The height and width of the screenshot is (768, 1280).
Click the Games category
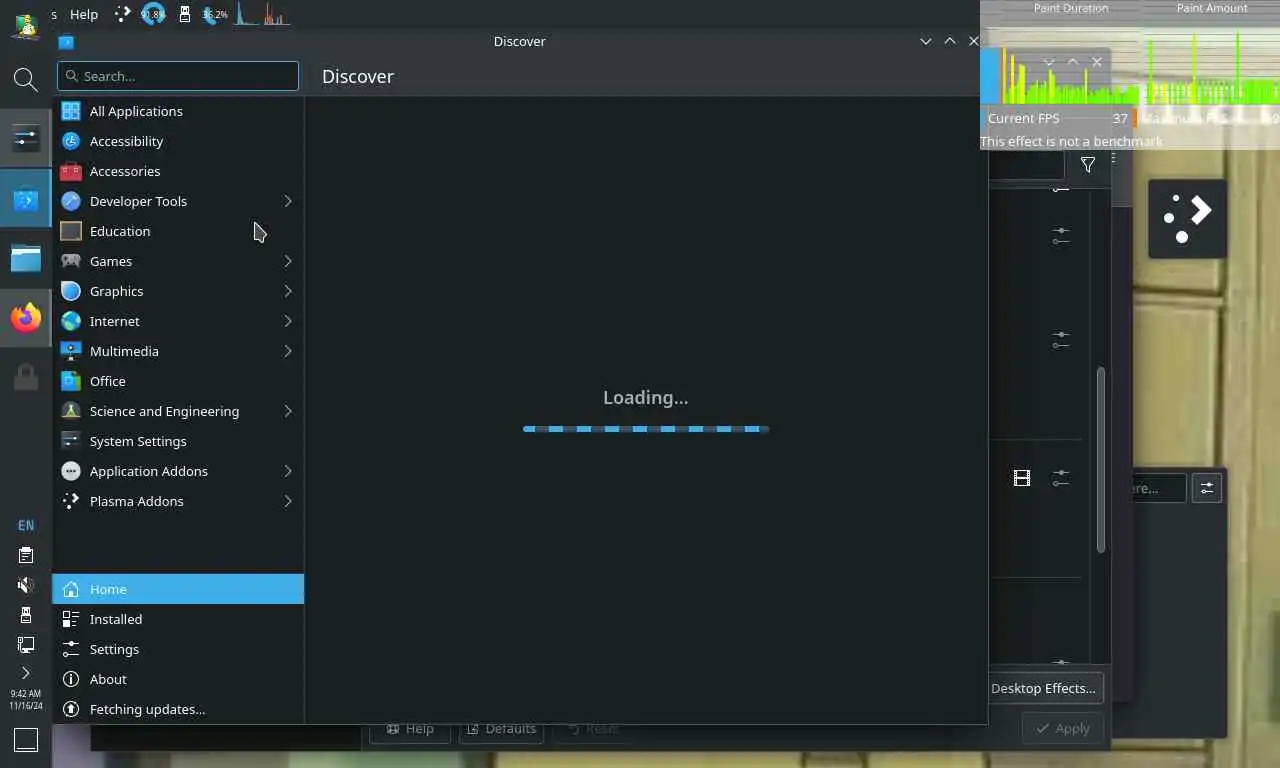coord(178,261)
